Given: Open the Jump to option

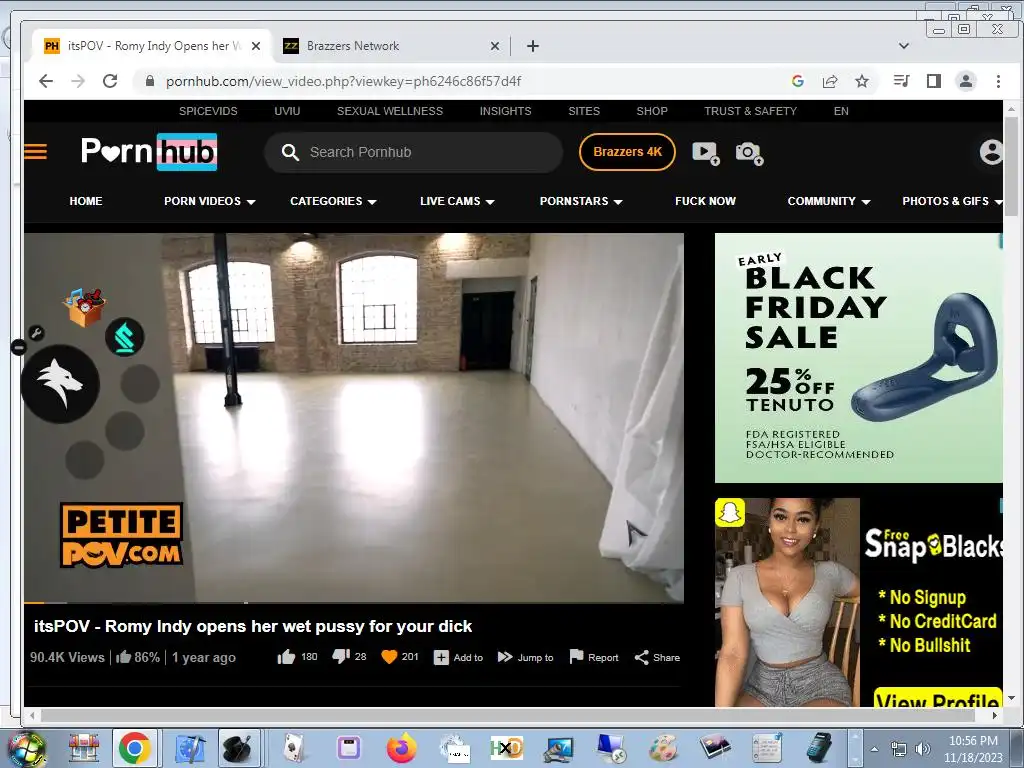Looking at the screenshot, I should (525, 657).
